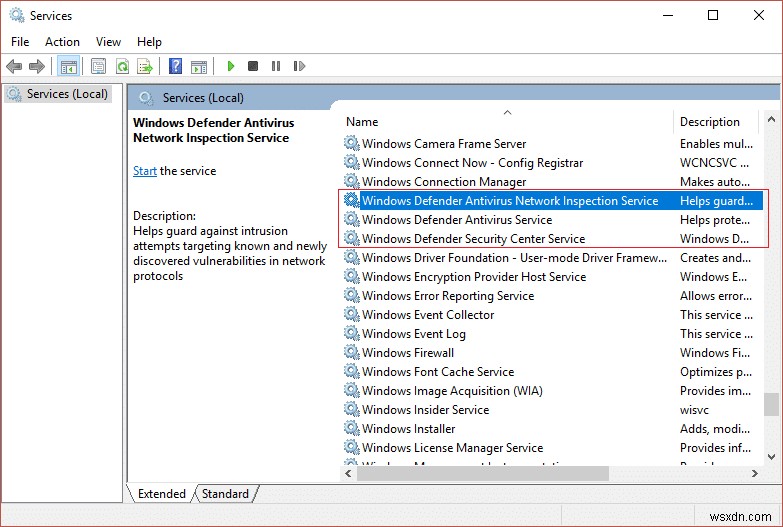
Task: Click the Start the service link
Action: pos(145,171)
